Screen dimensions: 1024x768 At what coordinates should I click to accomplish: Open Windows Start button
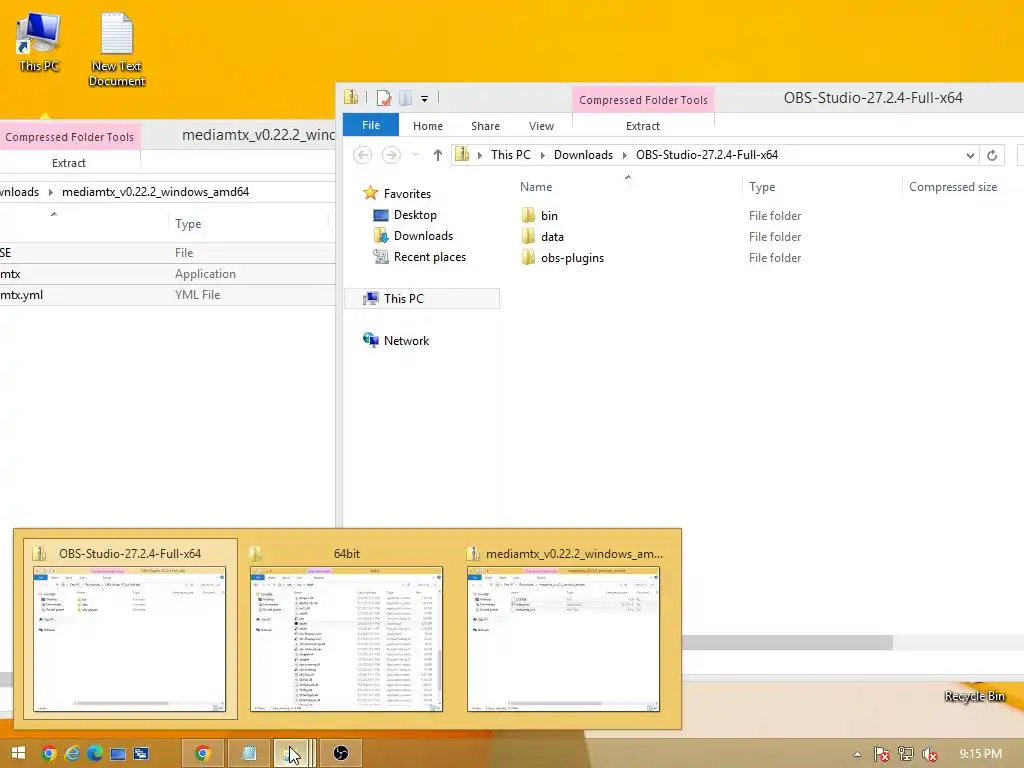pos(18,753)
